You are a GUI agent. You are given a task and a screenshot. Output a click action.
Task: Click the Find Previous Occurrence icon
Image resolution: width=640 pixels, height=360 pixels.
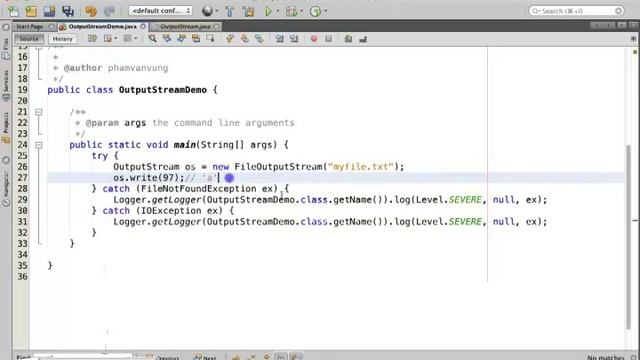tap(167, 39)
